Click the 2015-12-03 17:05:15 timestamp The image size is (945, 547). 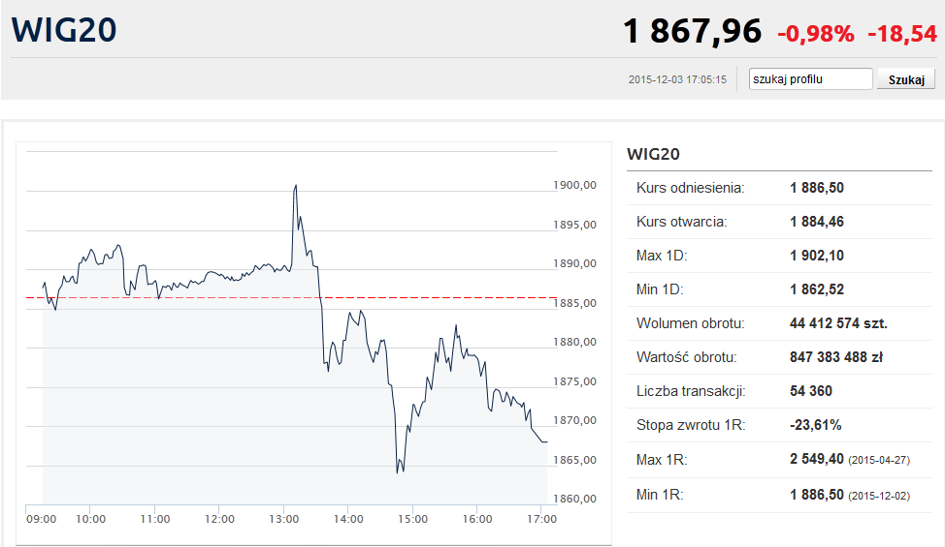[x=677, y=80]
